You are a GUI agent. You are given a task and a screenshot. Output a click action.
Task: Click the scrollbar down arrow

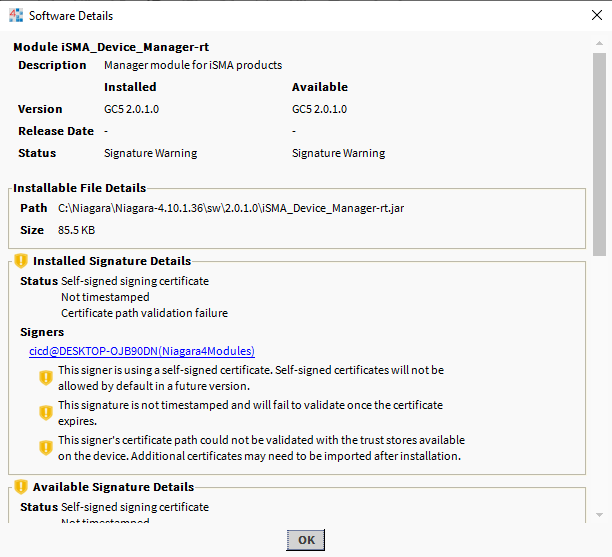[599, 514]
